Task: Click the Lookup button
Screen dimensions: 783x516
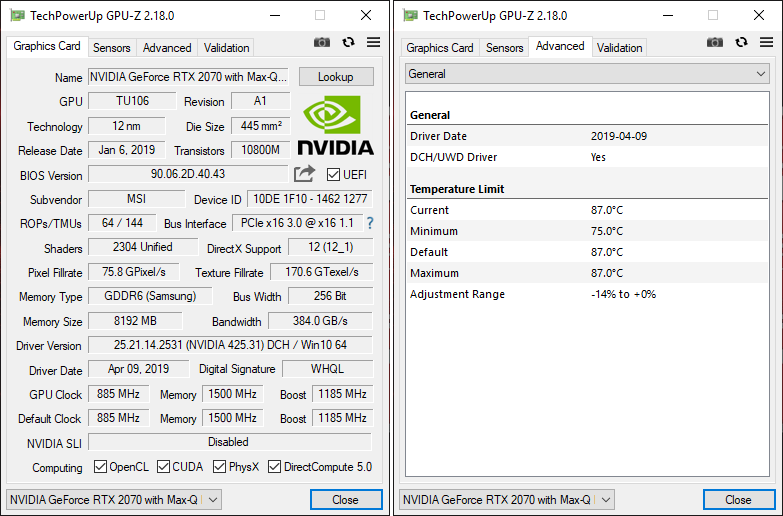Action: click(335, 77)
